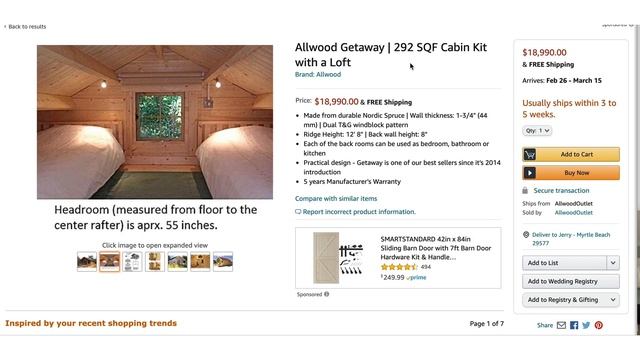Click the Sponsored info icon
The width and height of the screenshot is (640, 360).
click(327, 294)
